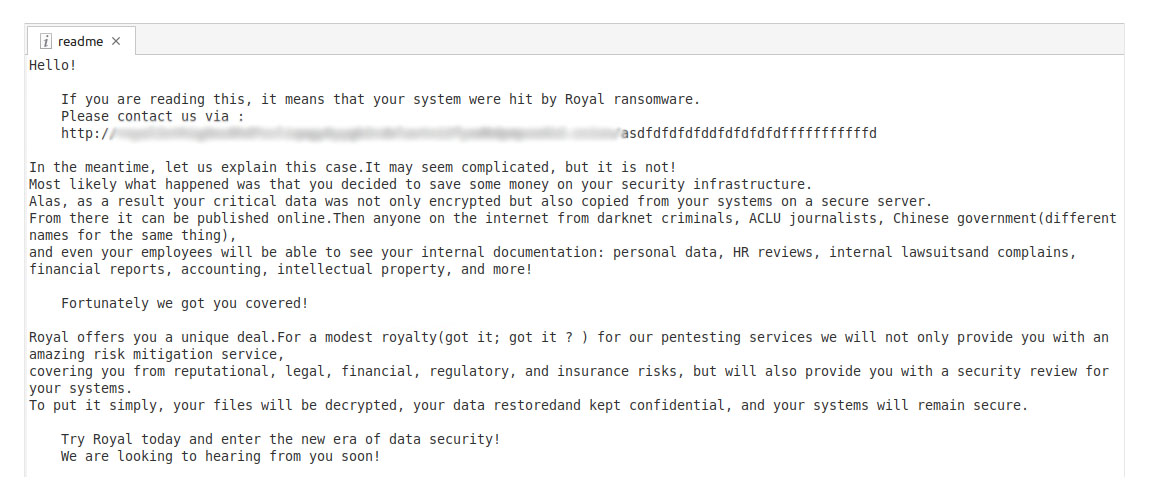1150x500 pixels.
Task: Click the line starting with 'Alas, as a result'
Action: [x=300, y=201]
